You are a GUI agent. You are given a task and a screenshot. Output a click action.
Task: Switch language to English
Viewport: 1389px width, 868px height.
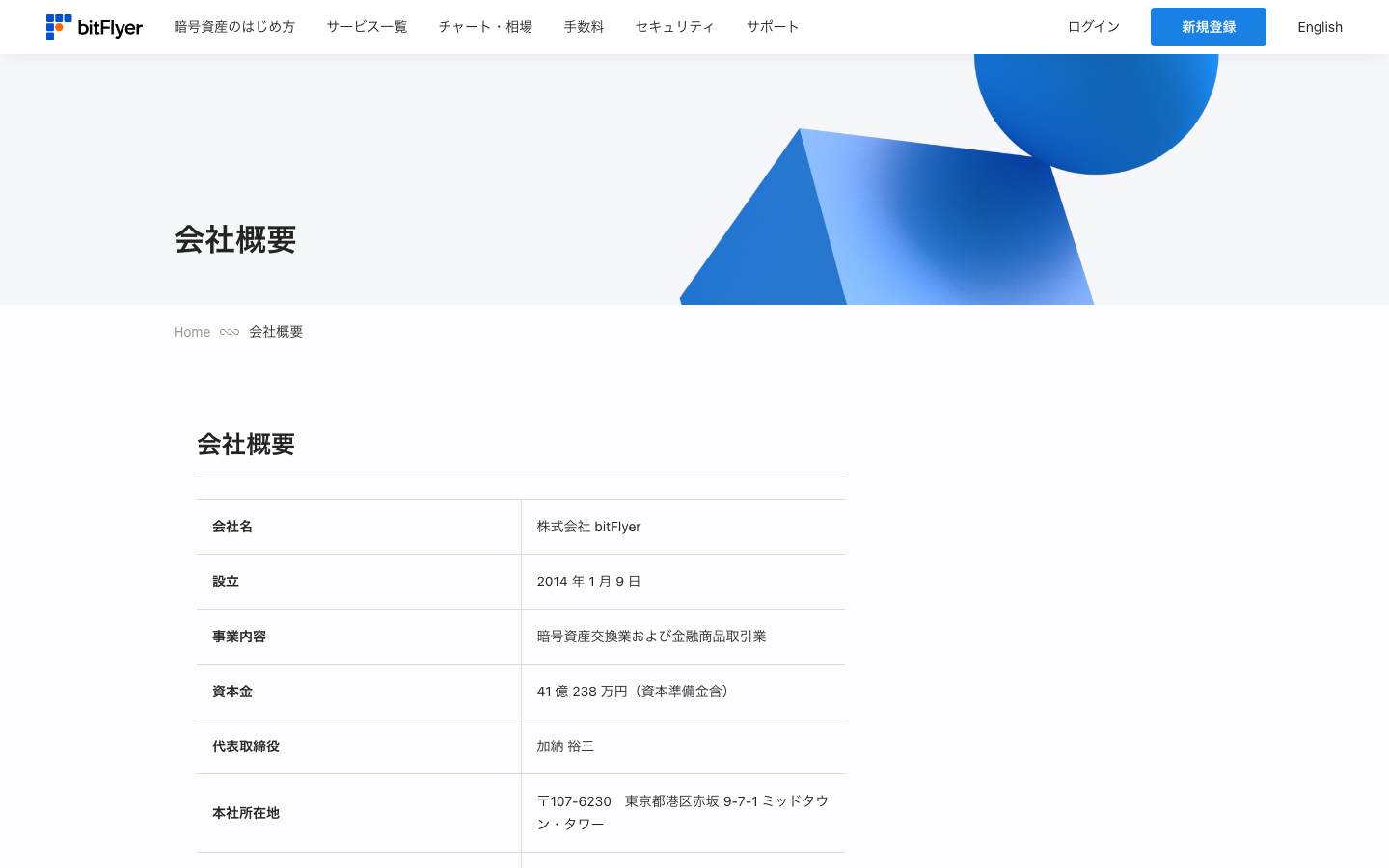click(1320, 27)
